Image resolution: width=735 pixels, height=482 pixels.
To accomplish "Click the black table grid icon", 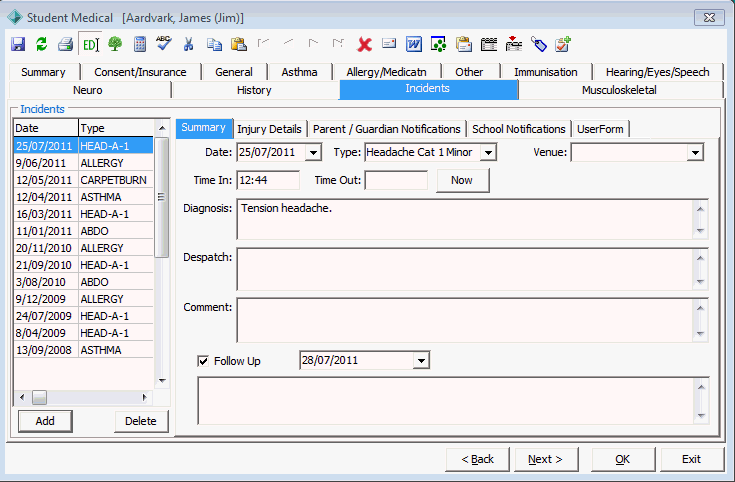I will pos(488,45).
